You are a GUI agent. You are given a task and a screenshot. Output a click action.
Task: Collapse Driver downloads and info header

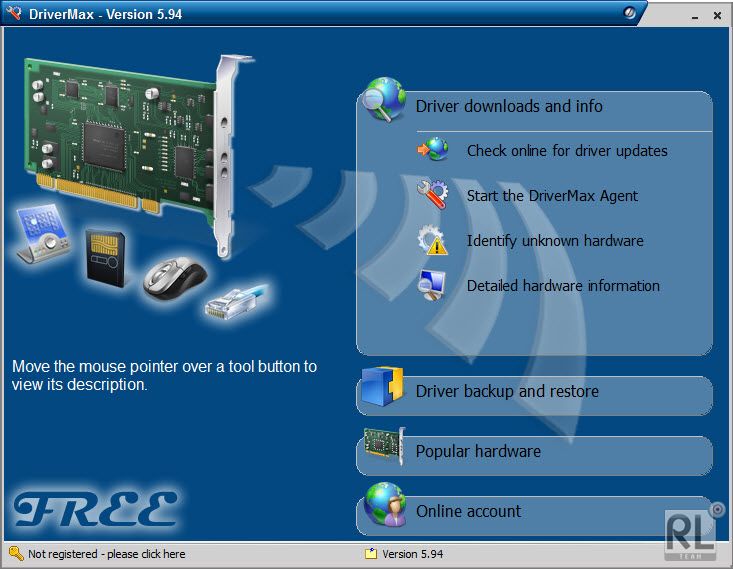[x=509, y=106]
